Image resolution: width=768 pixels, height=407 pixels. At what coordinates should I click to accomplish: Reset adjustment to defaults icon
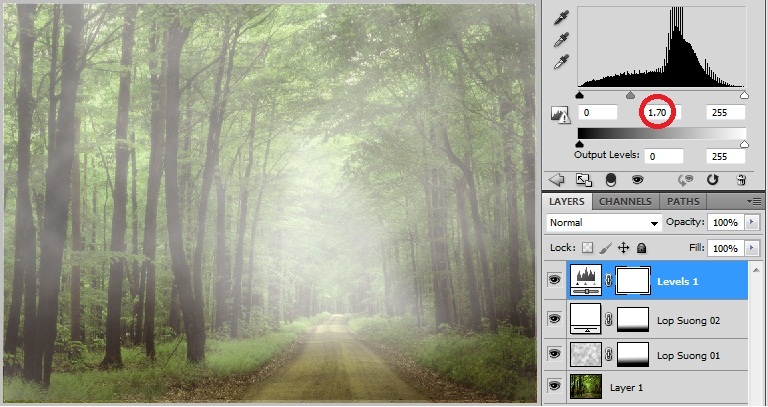[712, 180]
